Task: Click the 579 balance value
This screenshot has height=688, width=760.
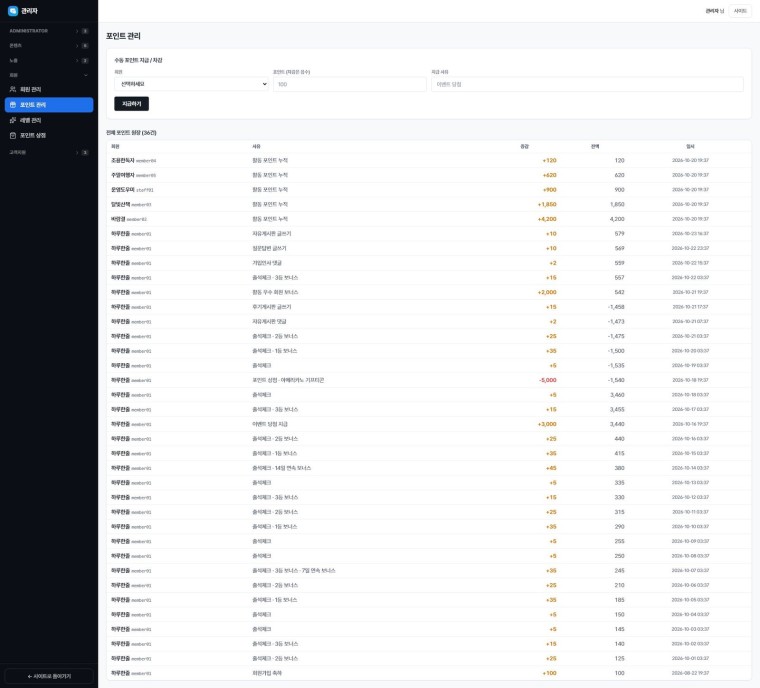Action: [619, 234]
